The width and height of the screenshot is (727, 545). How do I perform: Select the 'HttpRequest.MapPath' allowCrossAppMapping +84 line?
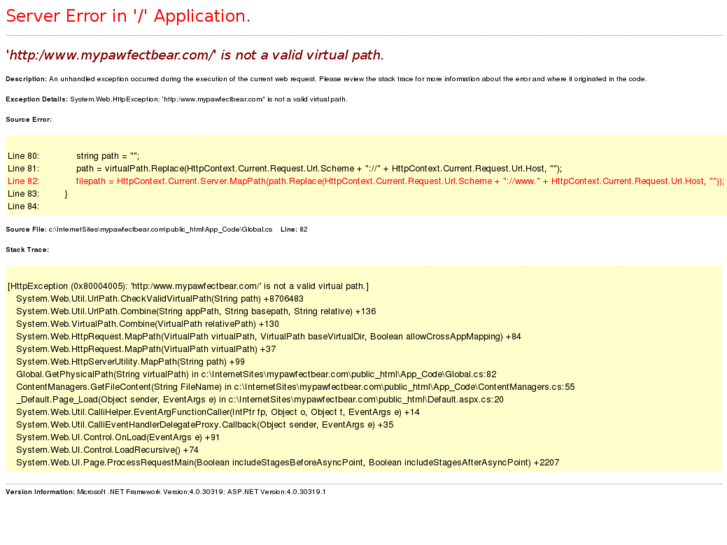pyautogui.click(x=268, y=336)
